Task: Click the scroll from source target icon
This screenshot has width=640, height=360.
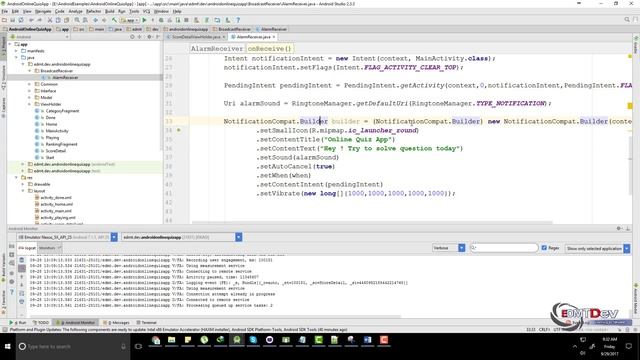Action: (132, 37)
